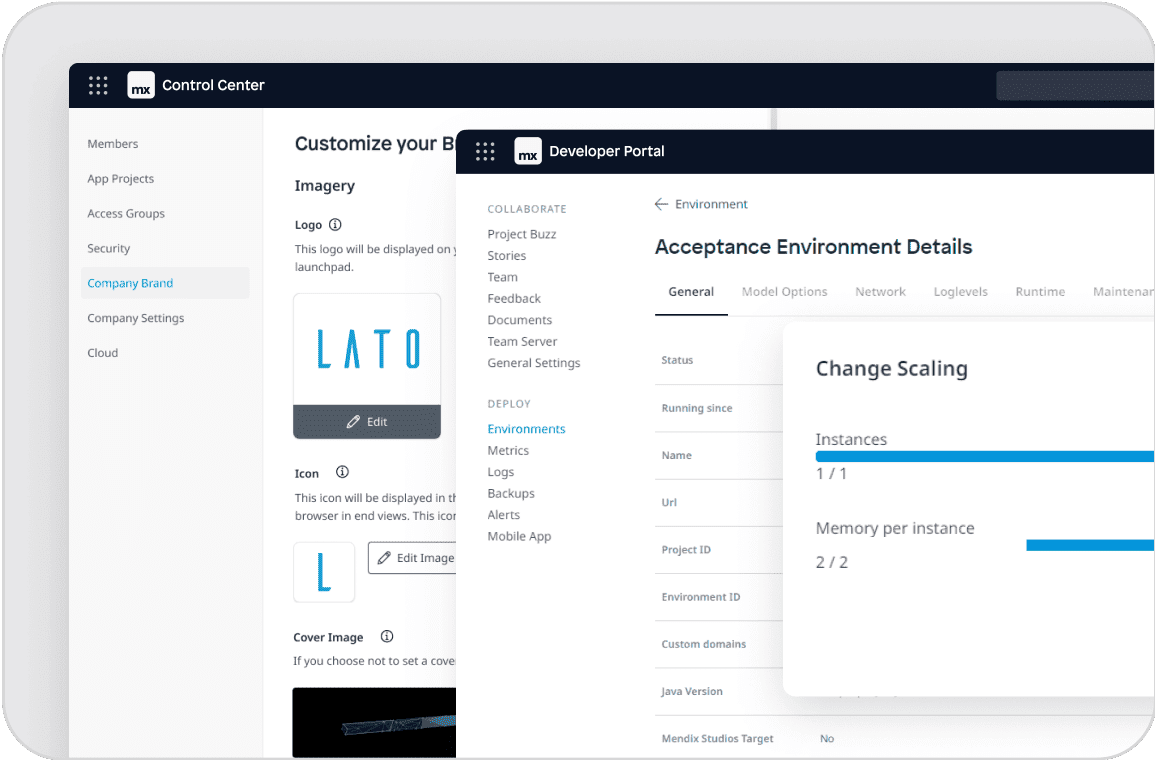
Task: Open the Developer Portal app switcher grid
Action: (485, 151)
